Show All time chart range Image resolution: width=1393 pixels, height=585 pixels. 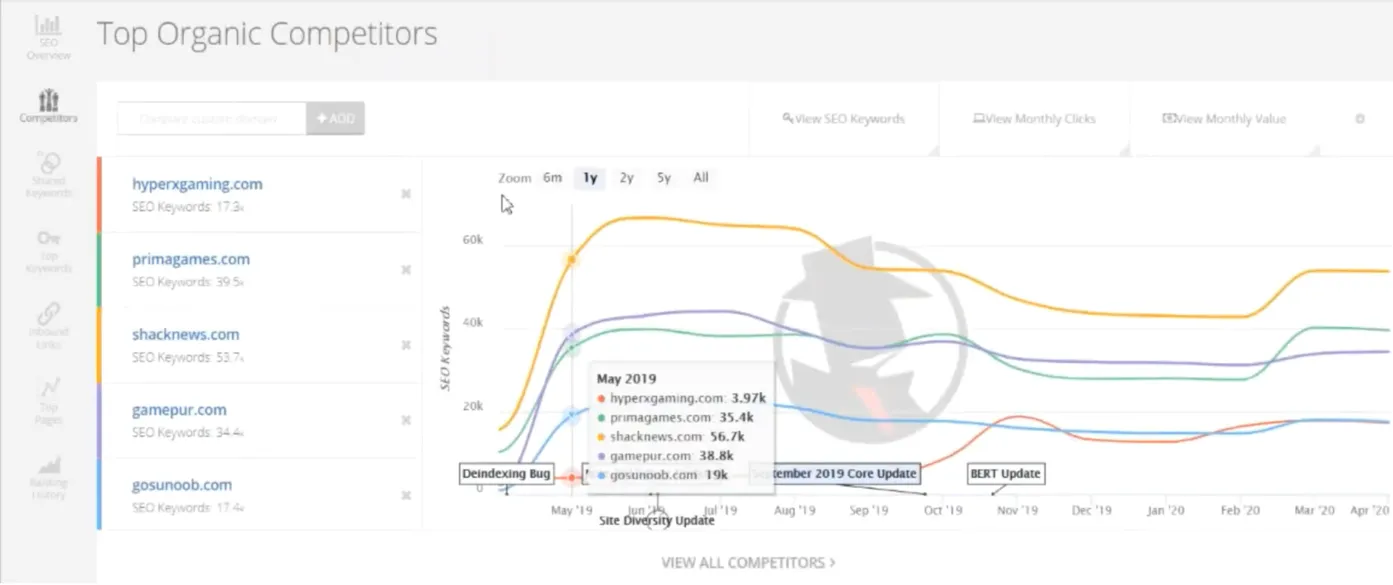(x=701, y=178)
